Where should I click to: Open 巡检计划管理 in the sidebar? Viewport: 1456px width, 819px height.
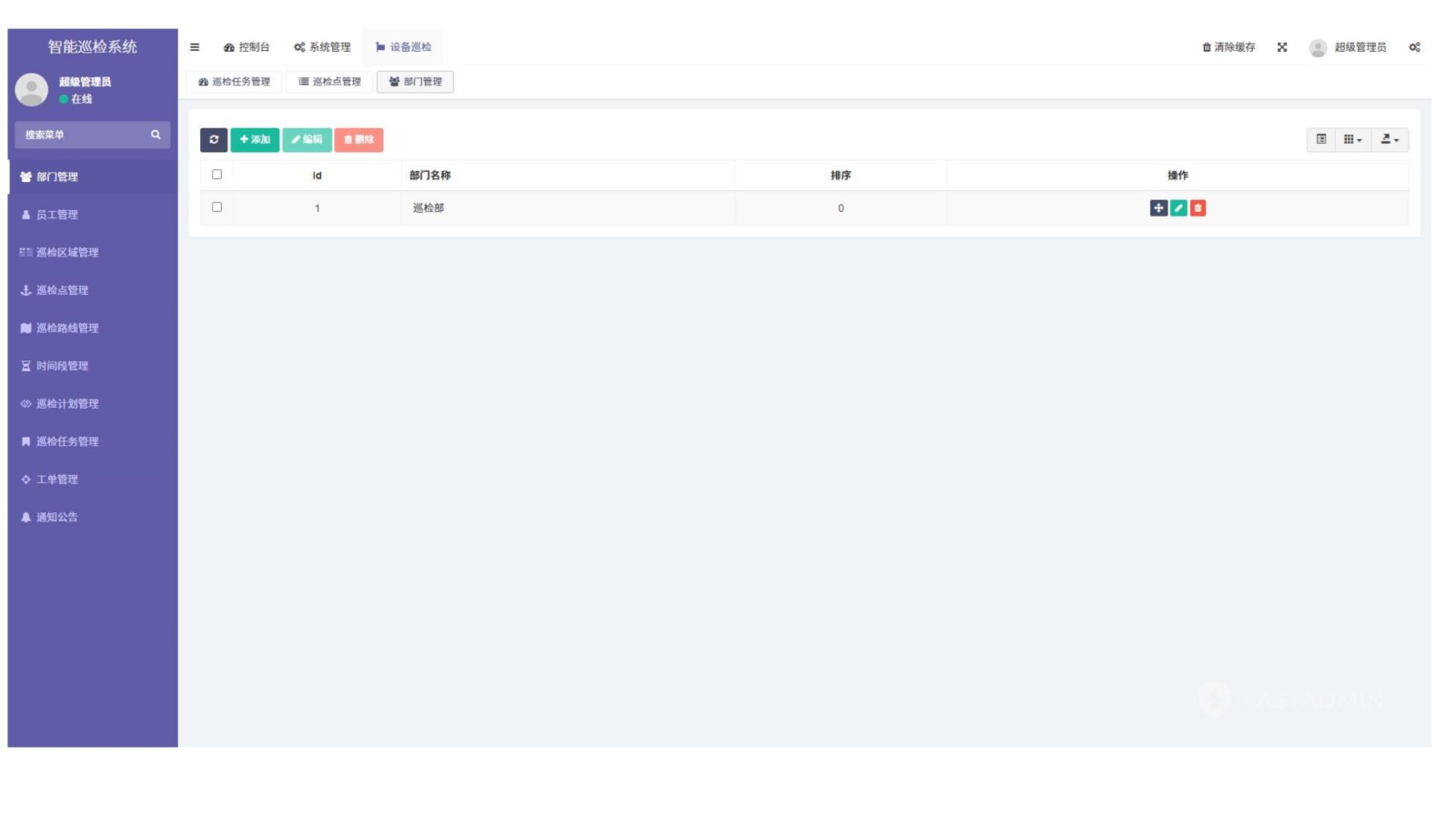pyautogui.click(x=93, y=403)
